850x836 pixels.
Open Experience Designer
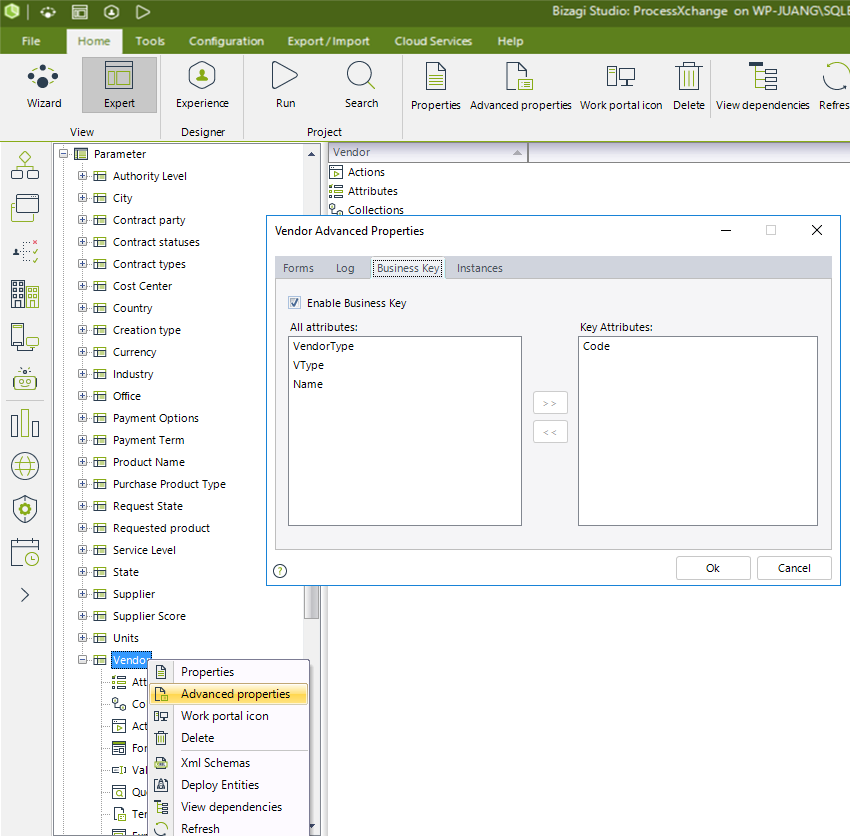202,85
